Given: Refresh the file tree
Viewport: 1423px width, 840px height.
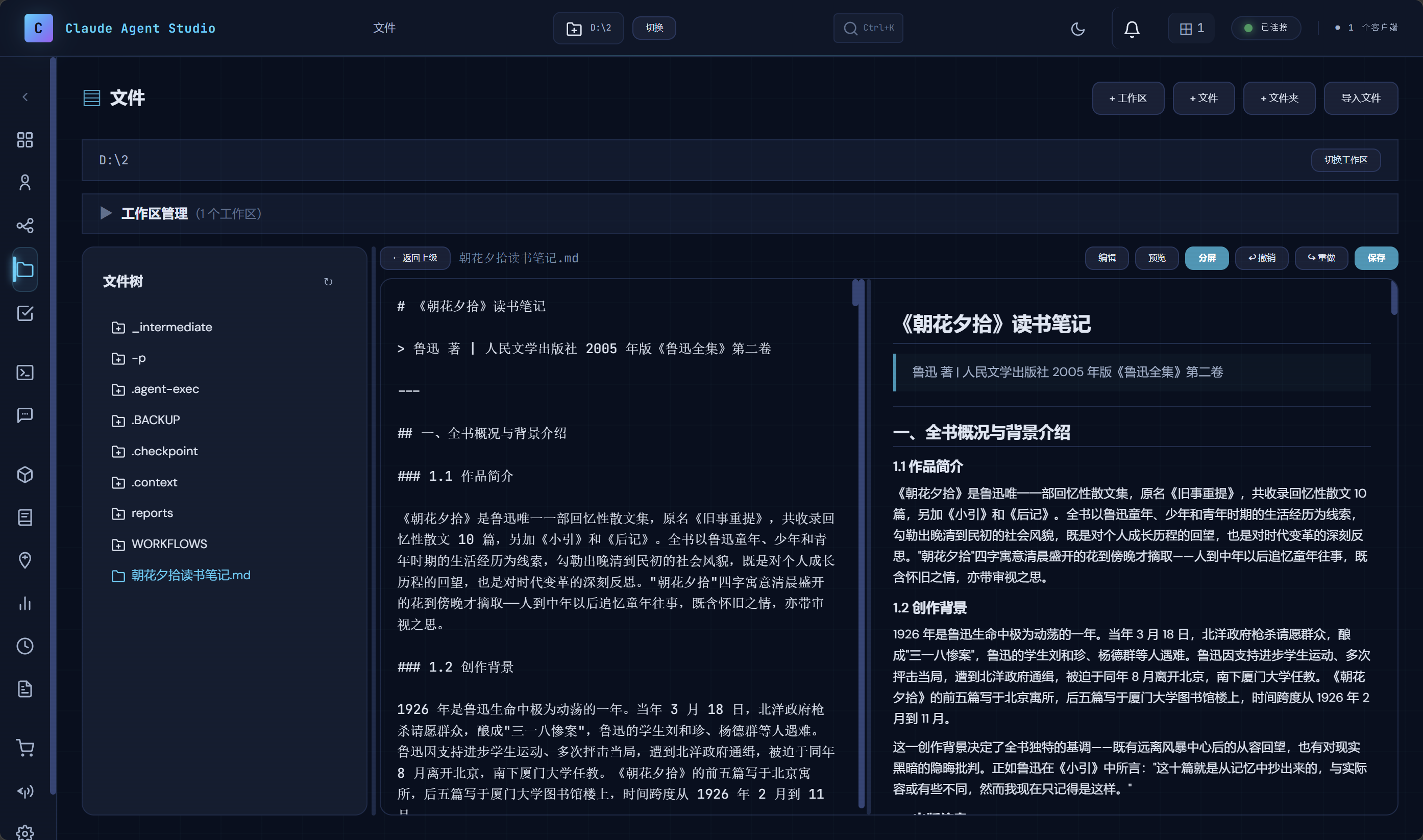Looking at the screenshot, I should pos(328,281).
